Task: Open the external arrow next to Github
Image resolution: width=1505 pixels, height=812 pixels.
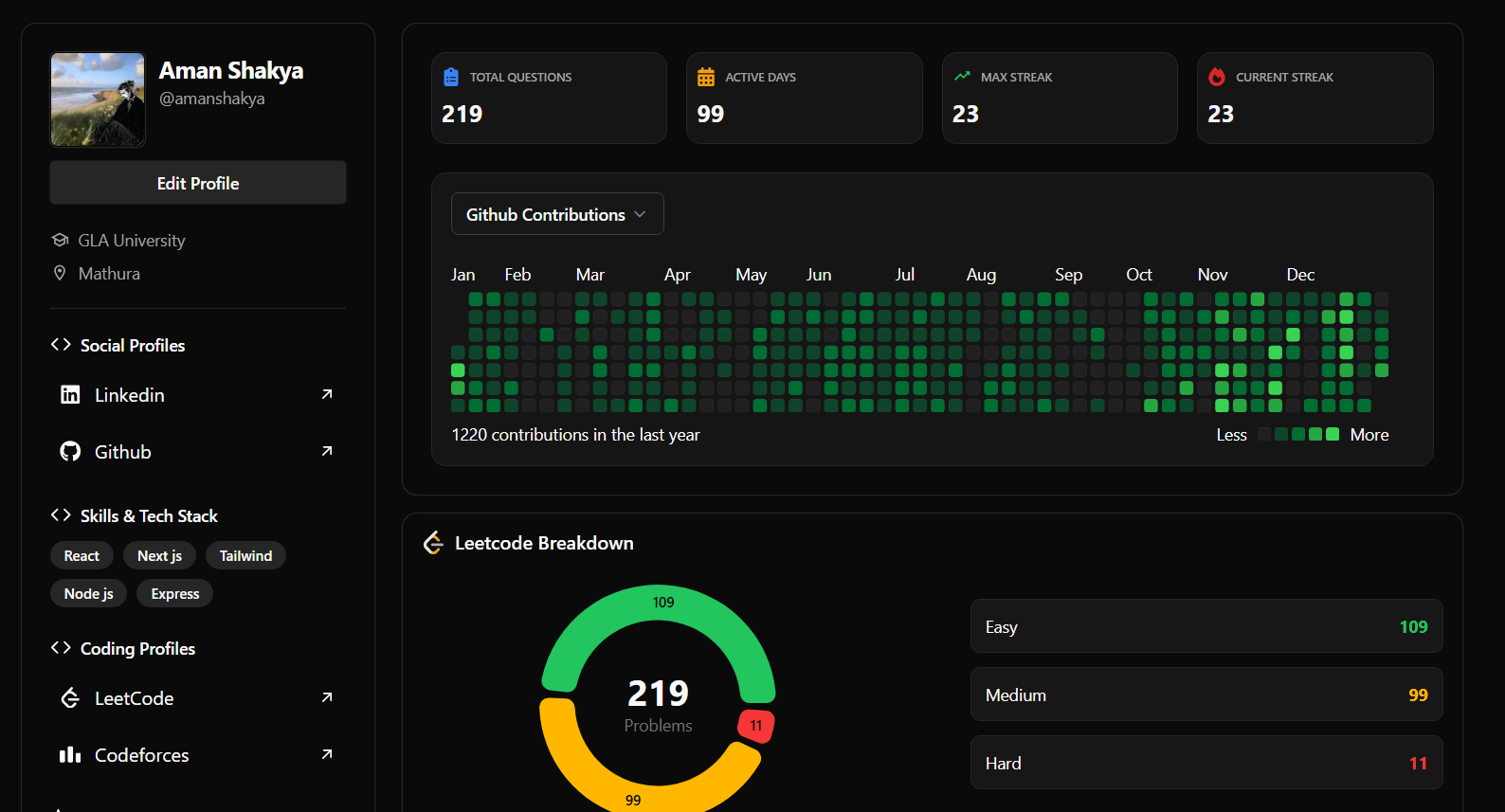Action: click(x=327, y=451)
